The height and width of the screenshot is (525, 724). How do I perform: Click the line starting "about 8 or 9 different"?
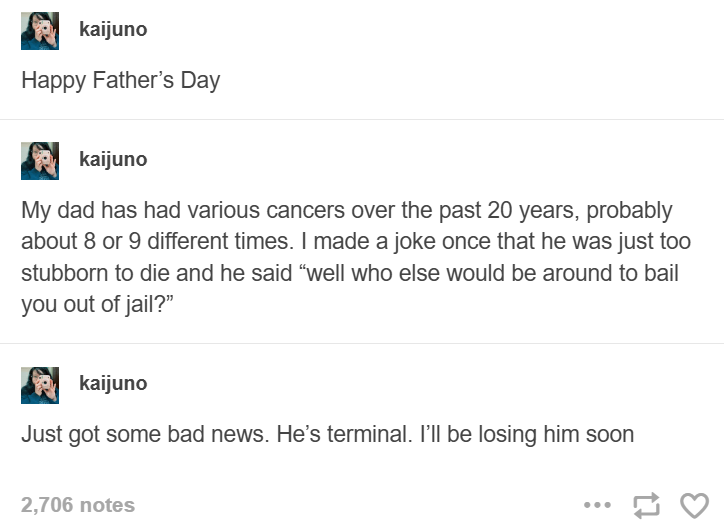coord(356,241)
